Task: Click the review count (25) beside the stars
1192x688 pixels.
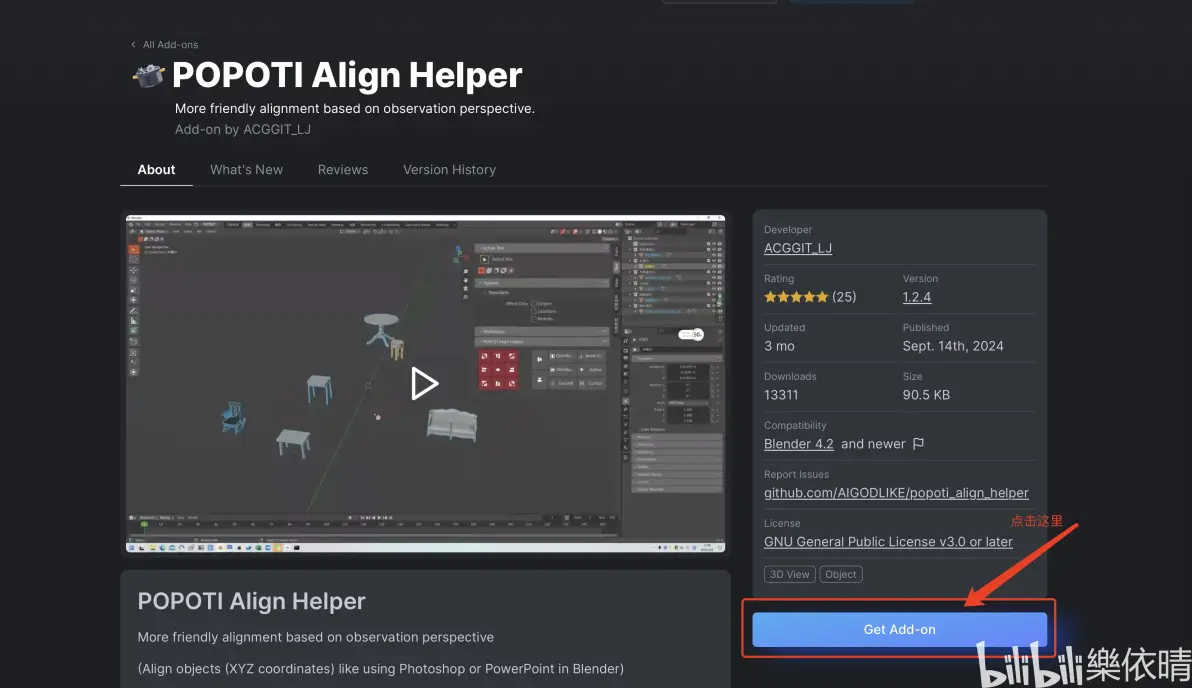Action: tap(844, 297)
